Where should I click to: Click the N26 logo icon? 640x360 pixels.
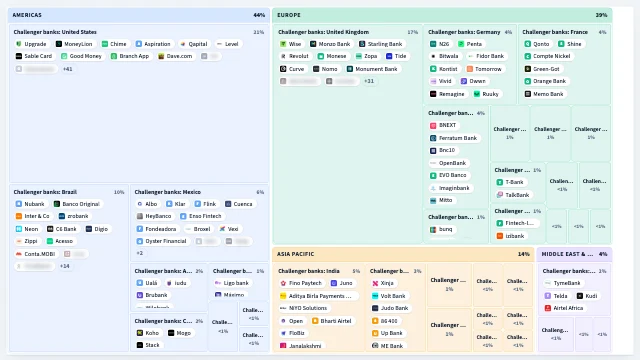point(433,44)
